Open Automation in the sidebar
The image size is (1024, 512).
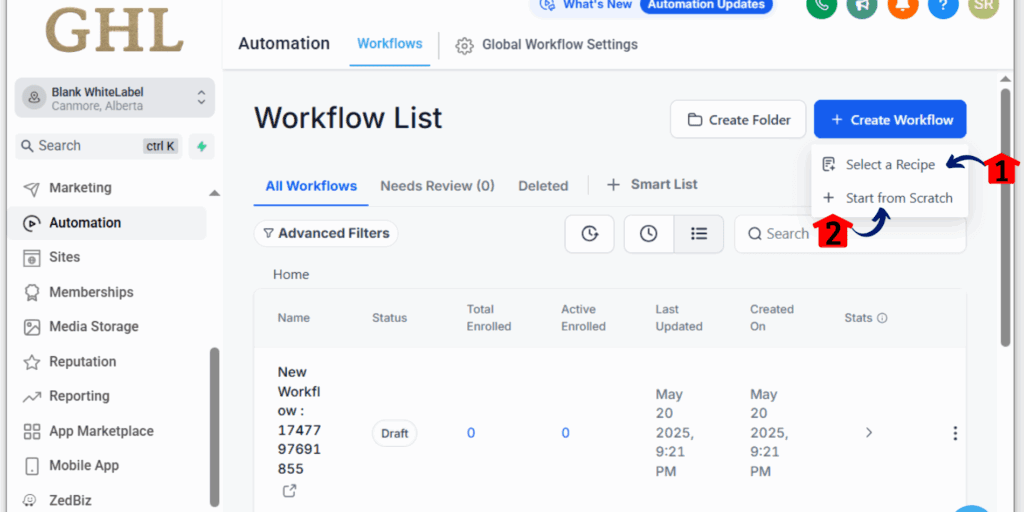coord(107,223)
